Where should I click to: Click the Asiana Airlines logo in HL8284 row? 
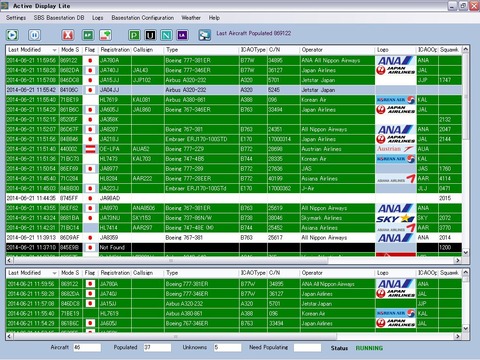tap(396, 179)
